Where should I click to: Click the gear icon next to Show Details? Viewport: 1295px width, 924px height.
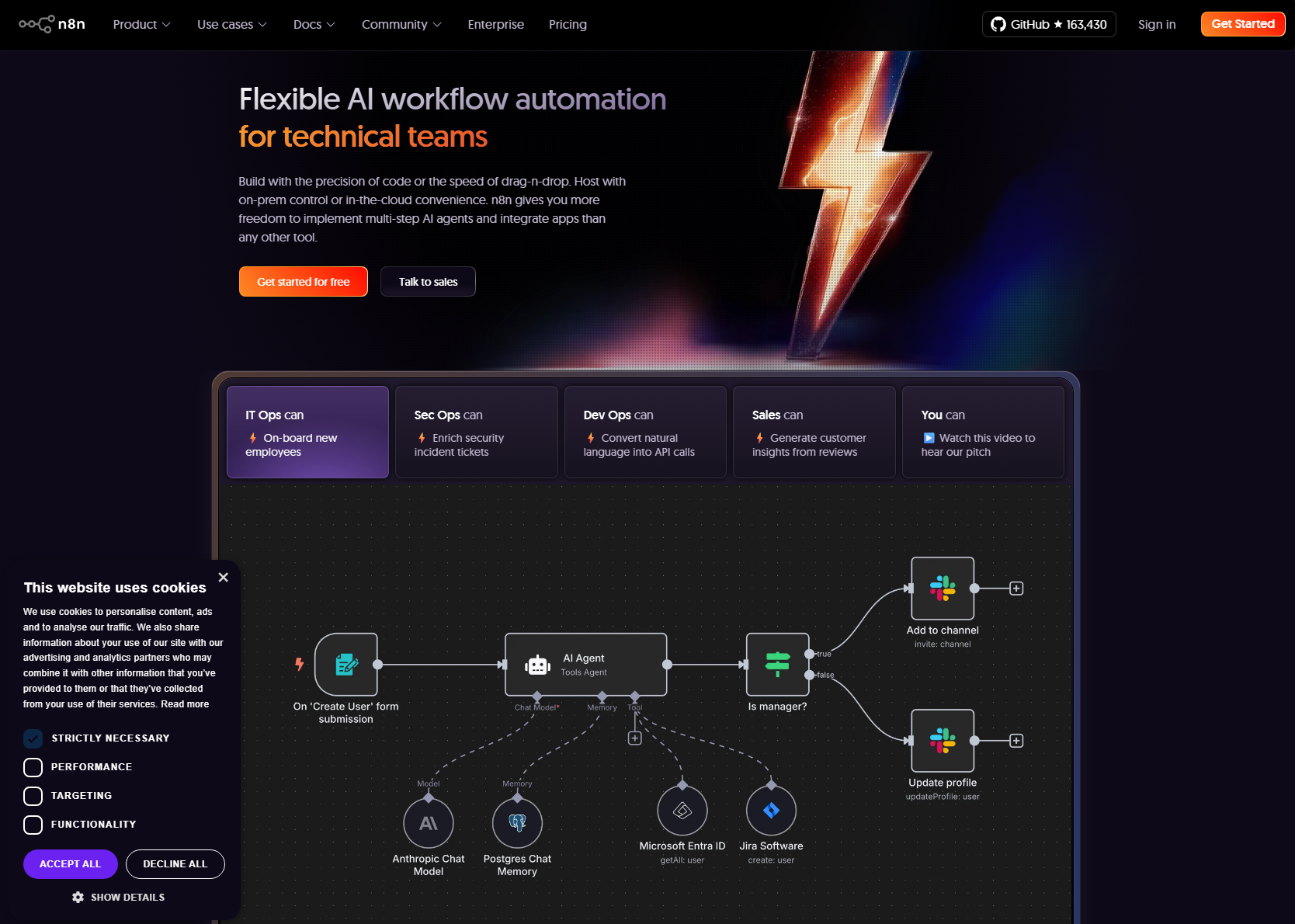click(x=78, y=897)
